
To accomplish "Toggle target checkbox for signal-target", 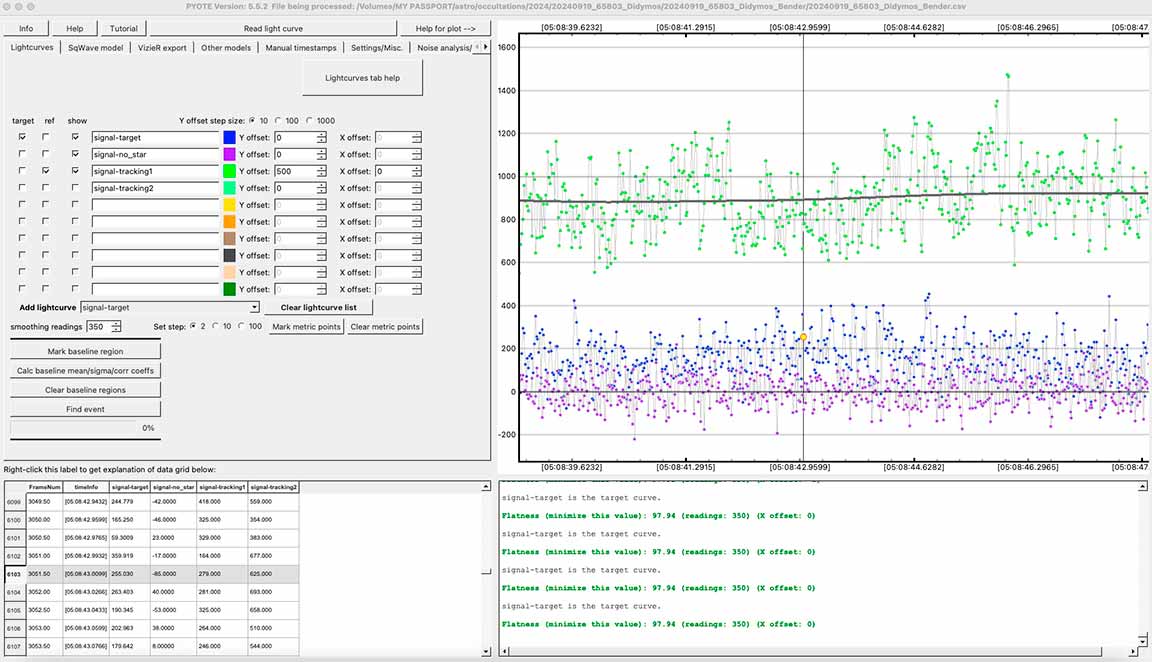I will coord(22,137).
